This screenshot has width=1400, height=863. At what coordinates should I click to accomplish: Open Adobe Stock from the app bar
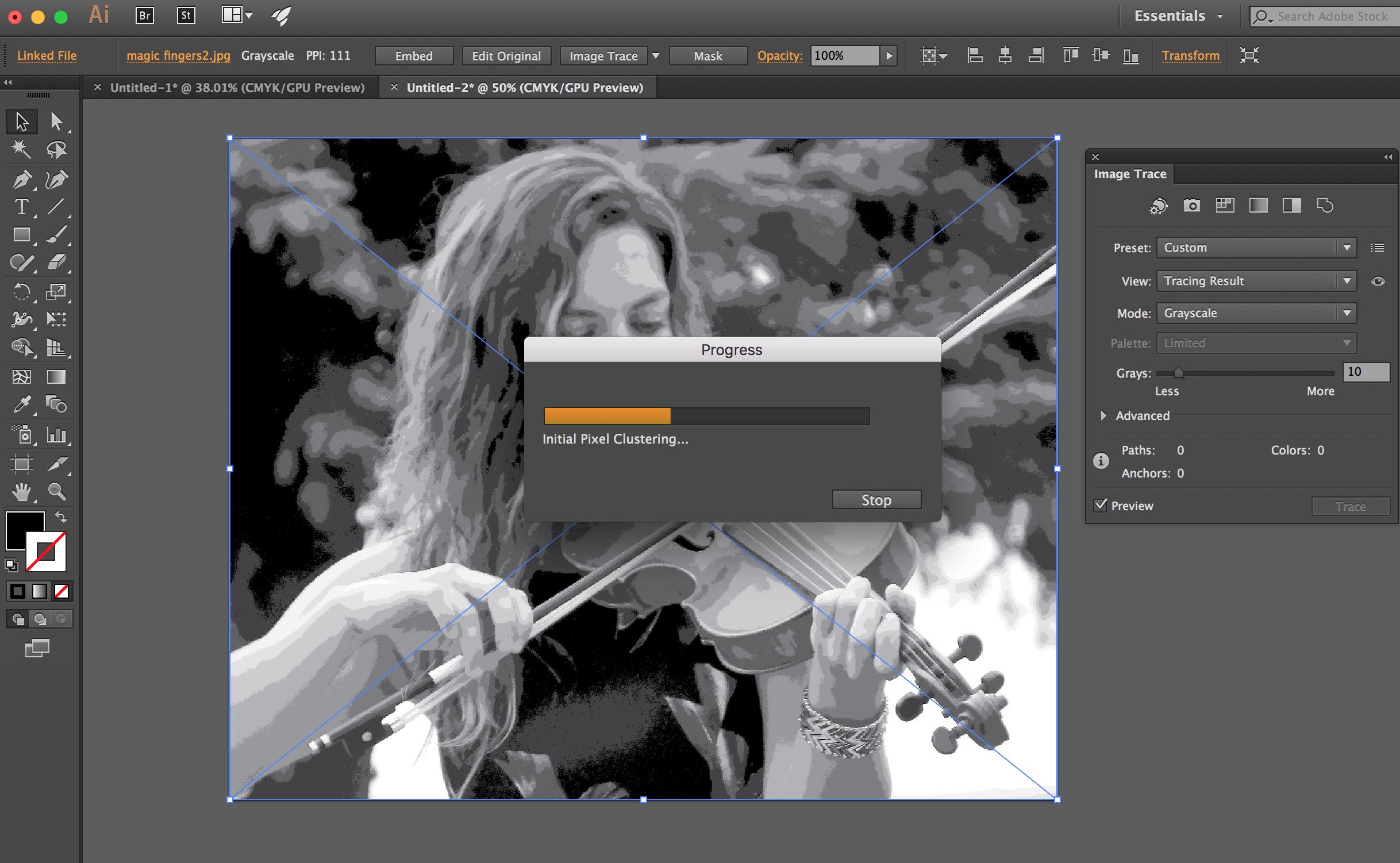(x=186, y=16)
